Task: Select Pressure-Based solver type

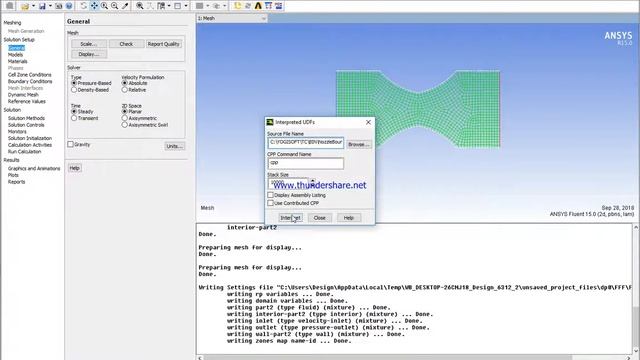Action: pyautogui.click(x=74, y=83)
